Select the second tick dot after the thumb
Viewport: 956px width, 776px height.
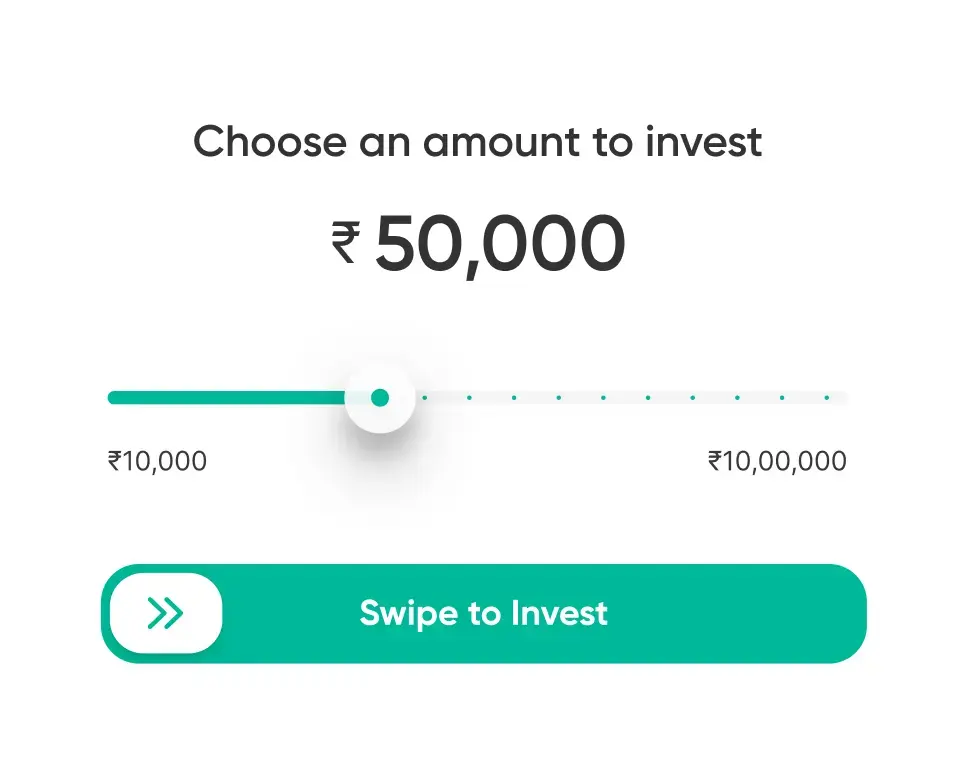(x=469, y=397)
